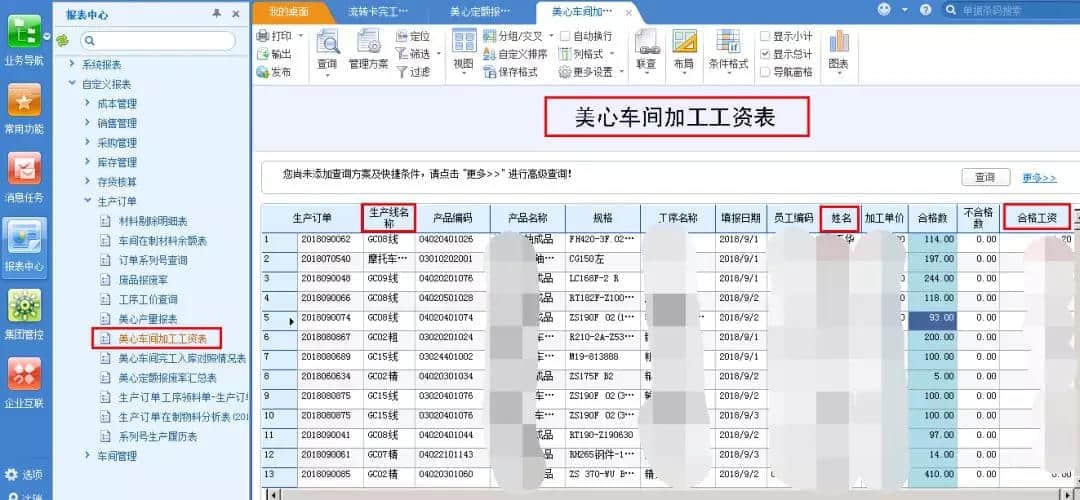Click the 联查 binoculars toolbar icon
1080x500 pixels.
(x=646, y=43)
